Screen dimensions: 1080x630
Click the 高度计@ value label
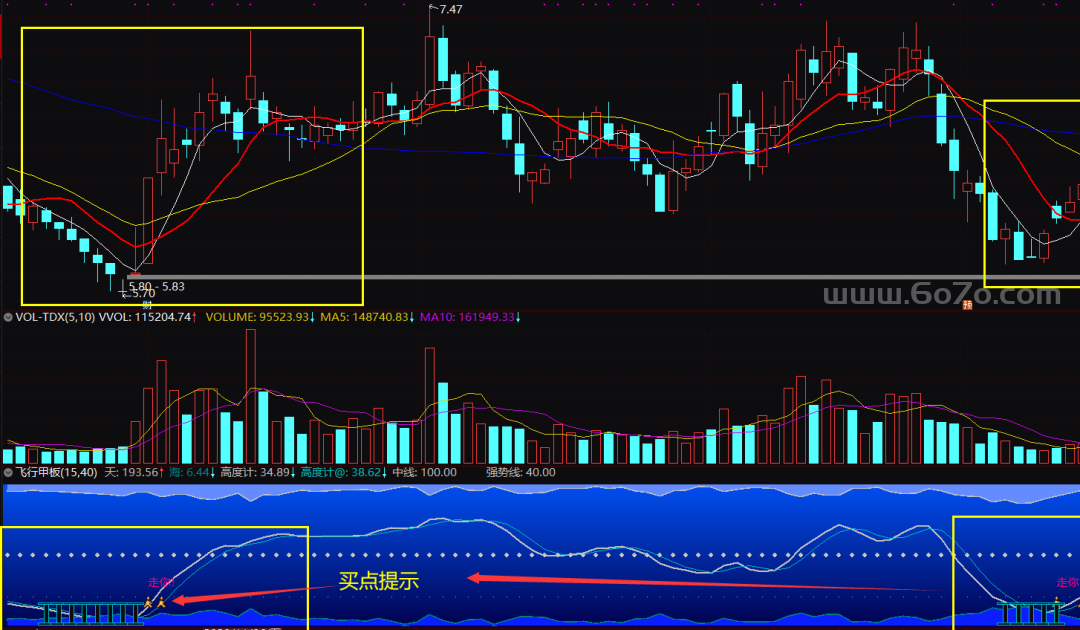pos(342,472)
